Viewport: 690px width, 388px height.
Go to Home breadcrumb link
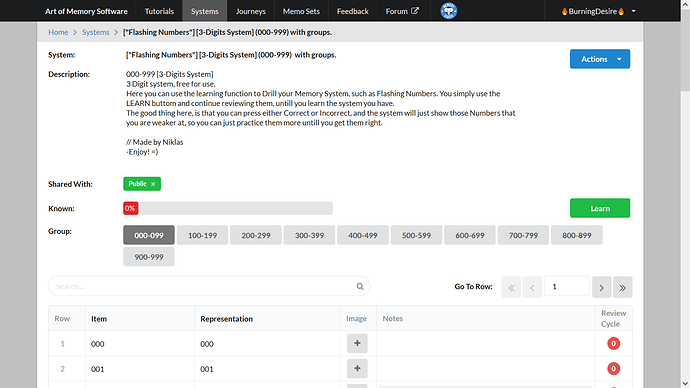(x=58, y=32)
